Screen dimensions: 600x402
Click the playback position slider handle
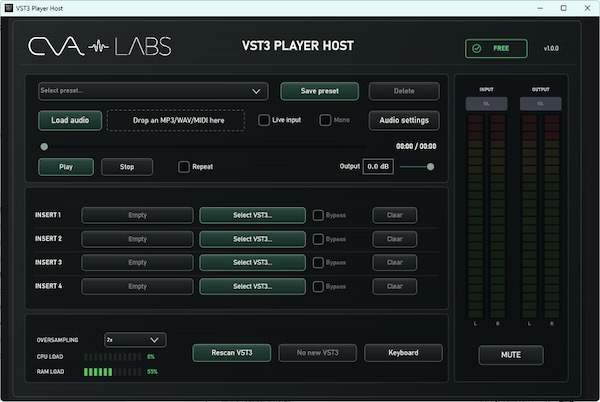click(x=44, y=146)
